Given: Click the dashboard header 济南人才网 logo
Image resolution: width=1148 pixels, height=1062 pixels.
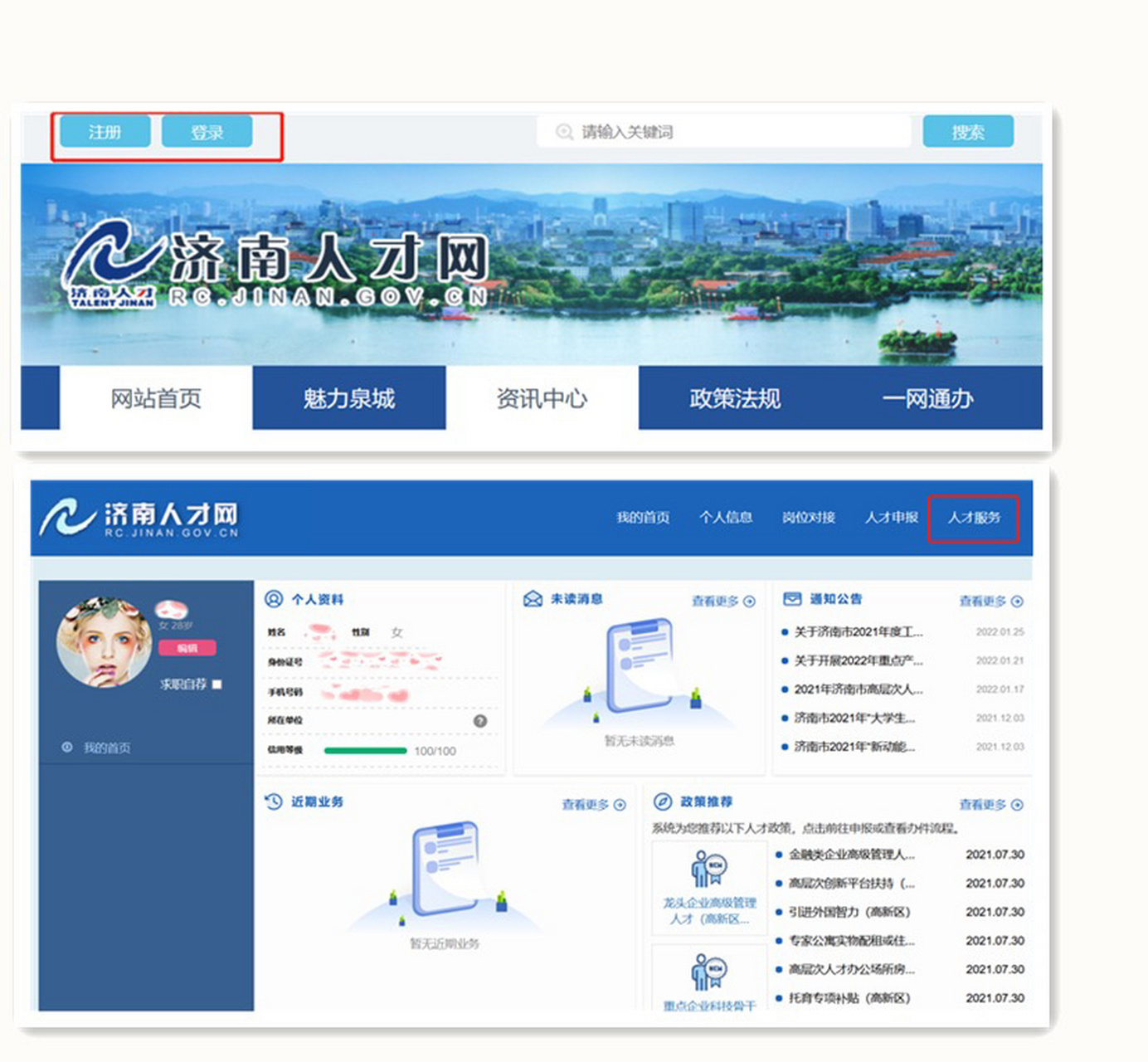Looking at the screenshot, I should [139, 519].
